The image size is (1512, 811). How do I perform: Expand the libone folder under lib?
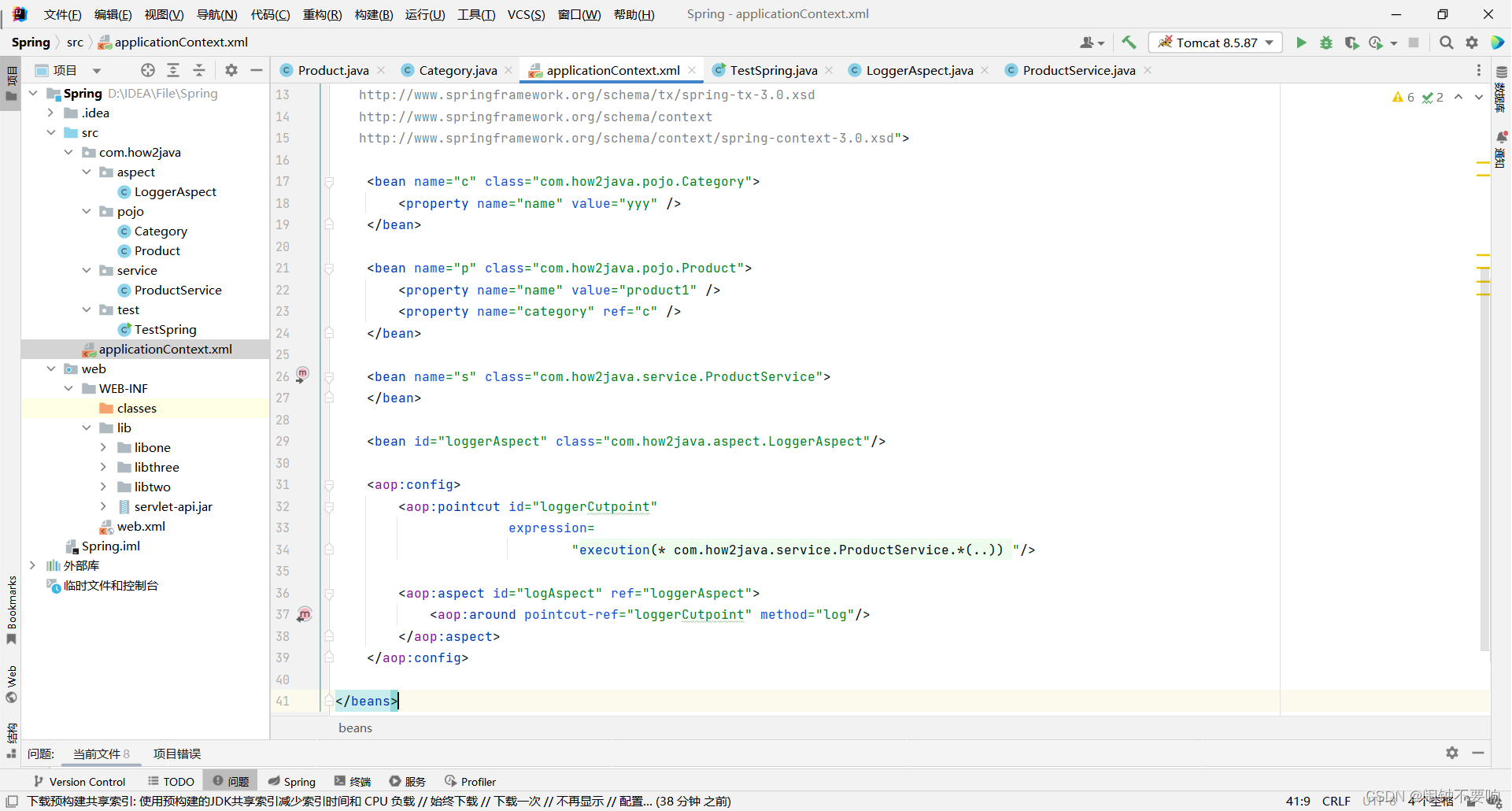pyautogui.click(x=103, y=447)
